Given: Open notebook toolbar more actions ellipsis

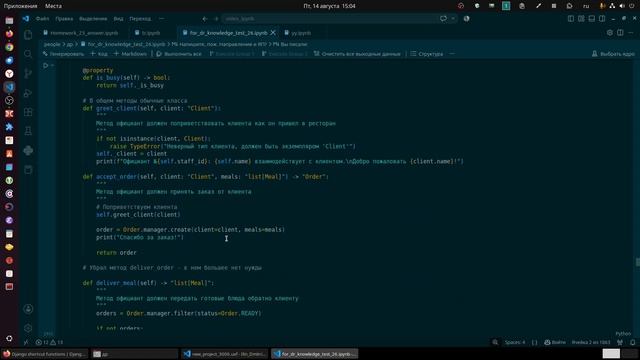Looking at the screenshot, I should pos(452,54).
